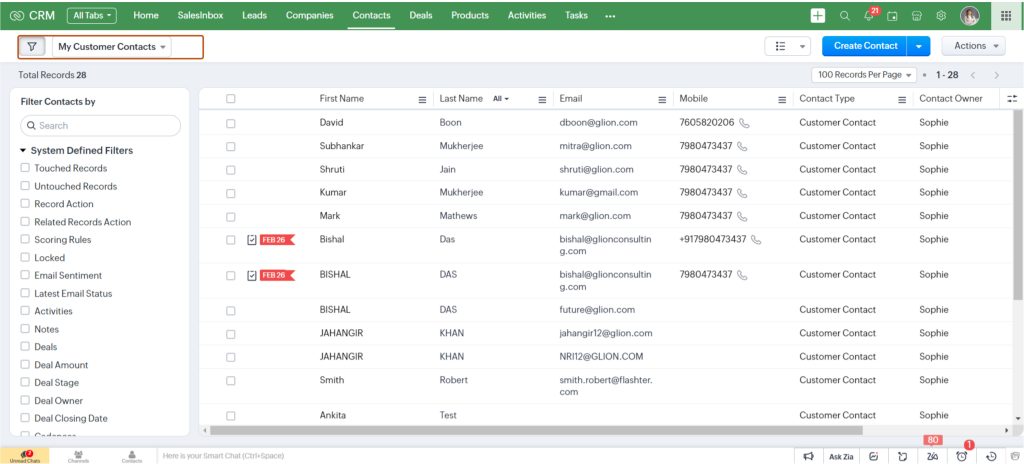Open the announcements megaphone icon
This screenshot has height=464, width=1024.
point(808,456)
